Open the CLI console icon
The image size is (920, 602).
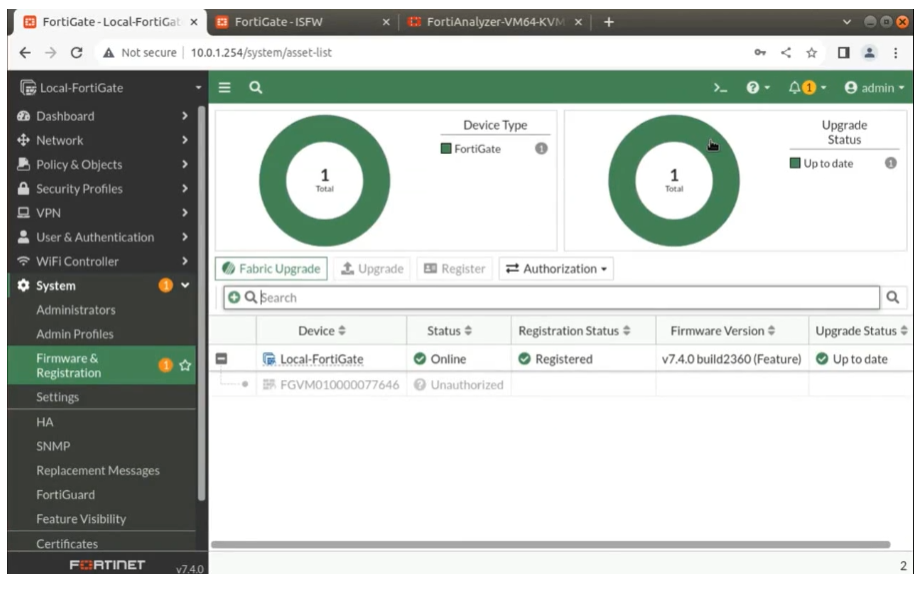tap(720, 87)
